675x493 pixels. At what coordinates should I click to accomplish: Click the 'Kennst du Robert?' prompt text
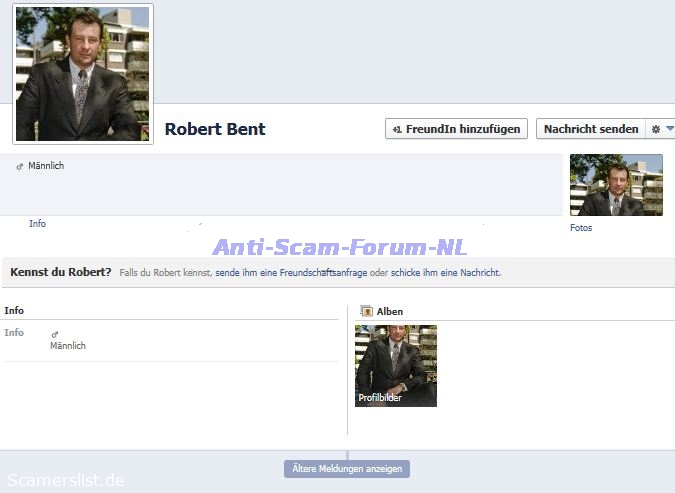tap(61, 272)
